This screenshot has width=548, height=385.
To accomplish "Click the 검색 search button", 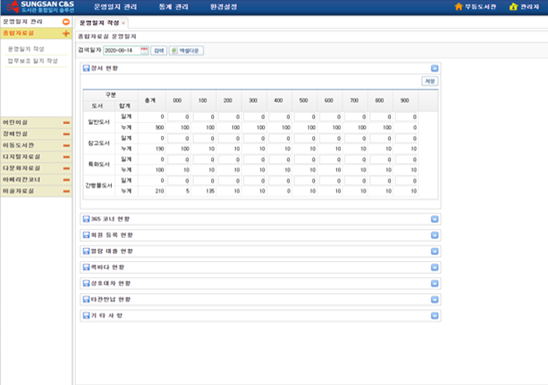I will tap(159, 51).
